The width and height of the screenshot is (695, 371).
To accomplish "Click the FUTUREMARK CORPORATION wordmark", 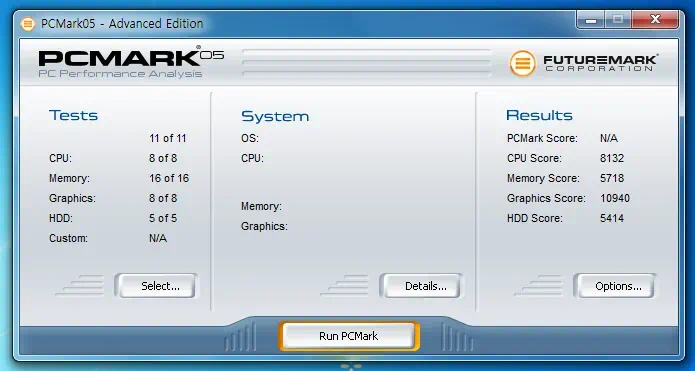I will (601, 63).
